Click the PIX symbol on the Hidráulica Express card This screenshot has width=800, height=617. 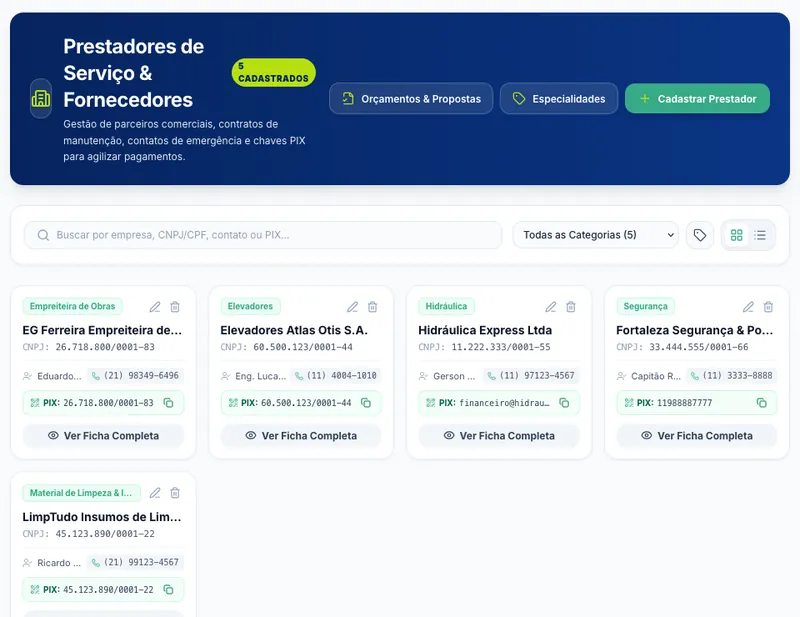[431, 403]
